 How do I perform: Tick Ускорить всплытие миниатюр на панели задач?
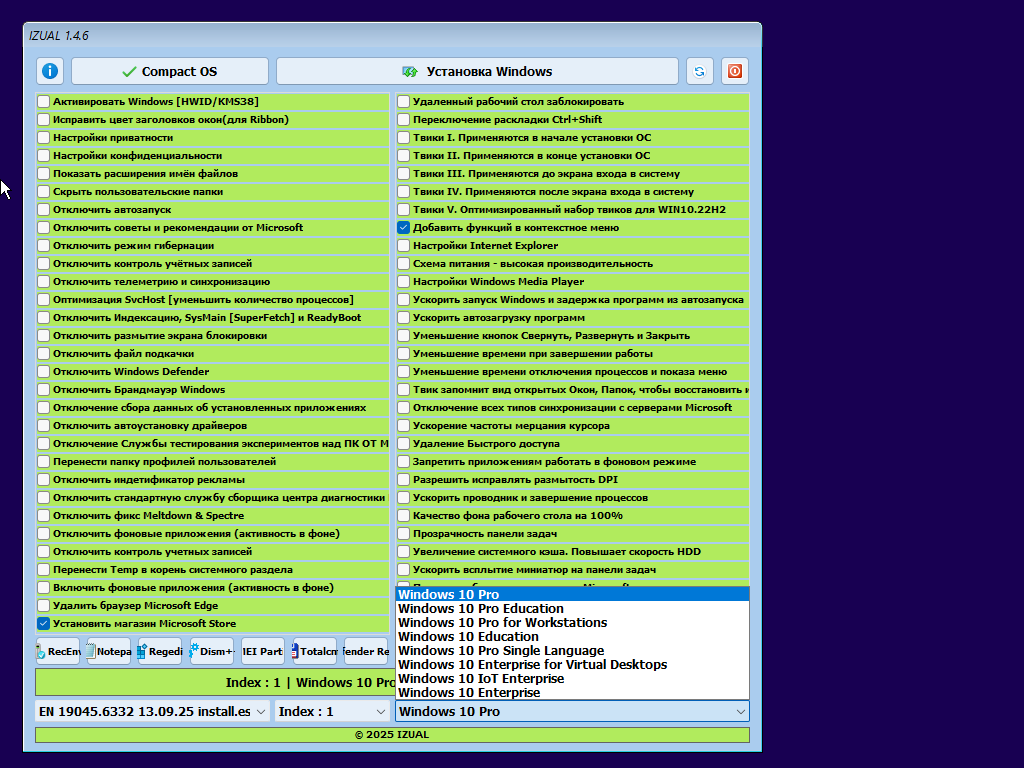[x=404, y=569]
